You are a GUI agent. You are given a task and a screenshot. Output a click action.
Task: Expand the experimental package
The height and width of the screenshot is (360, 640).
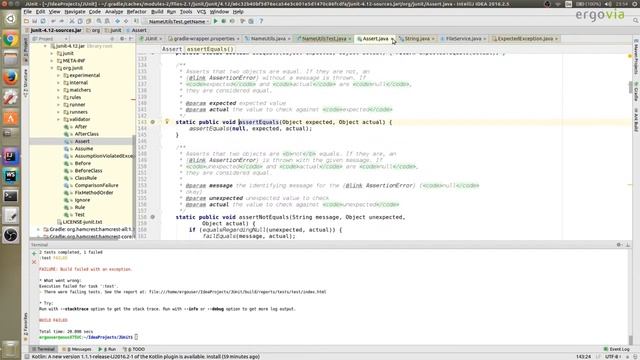[59, 76]
